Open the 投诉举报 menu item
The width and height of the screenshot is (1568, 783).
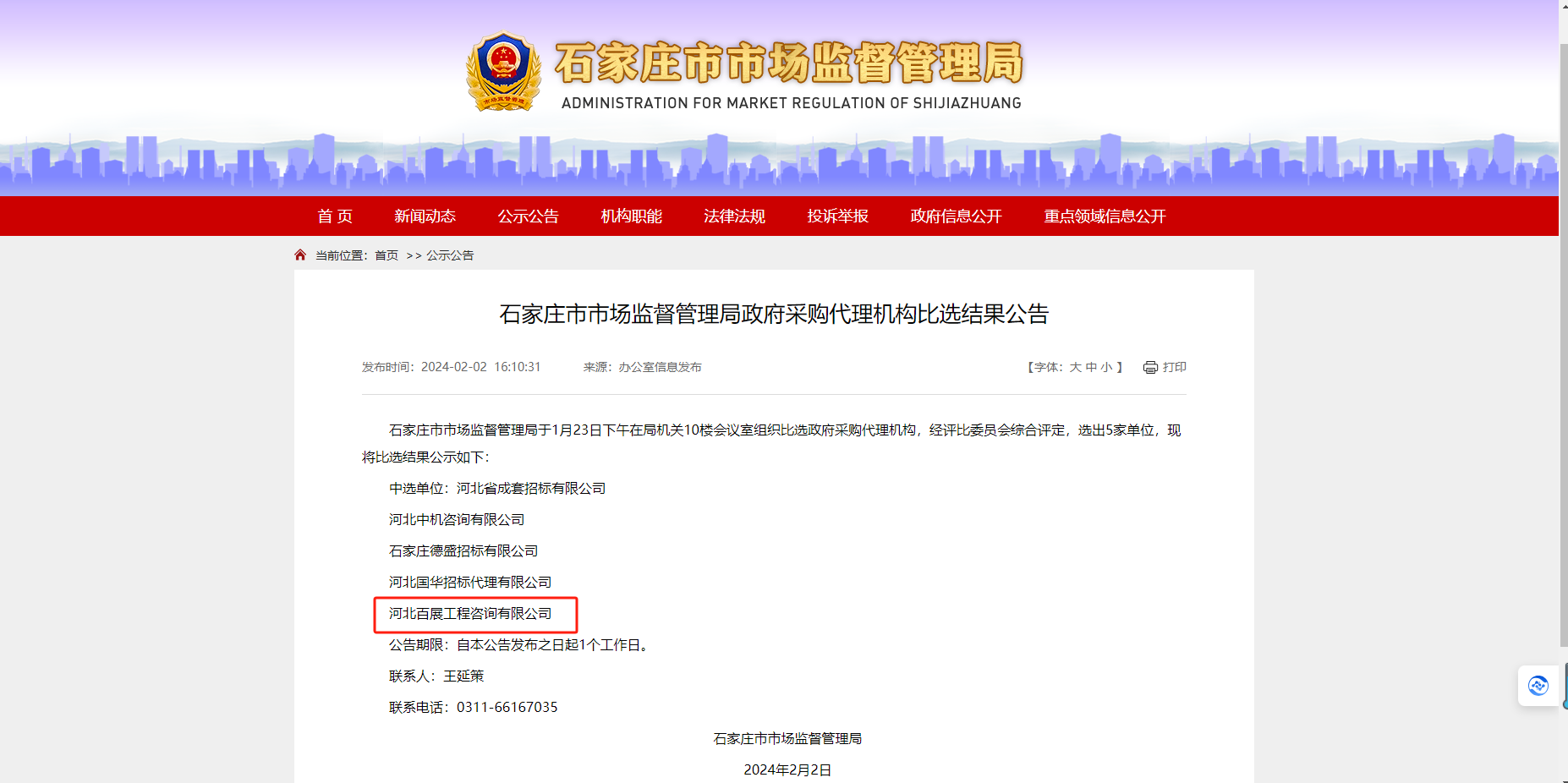(x=837, y=216)
